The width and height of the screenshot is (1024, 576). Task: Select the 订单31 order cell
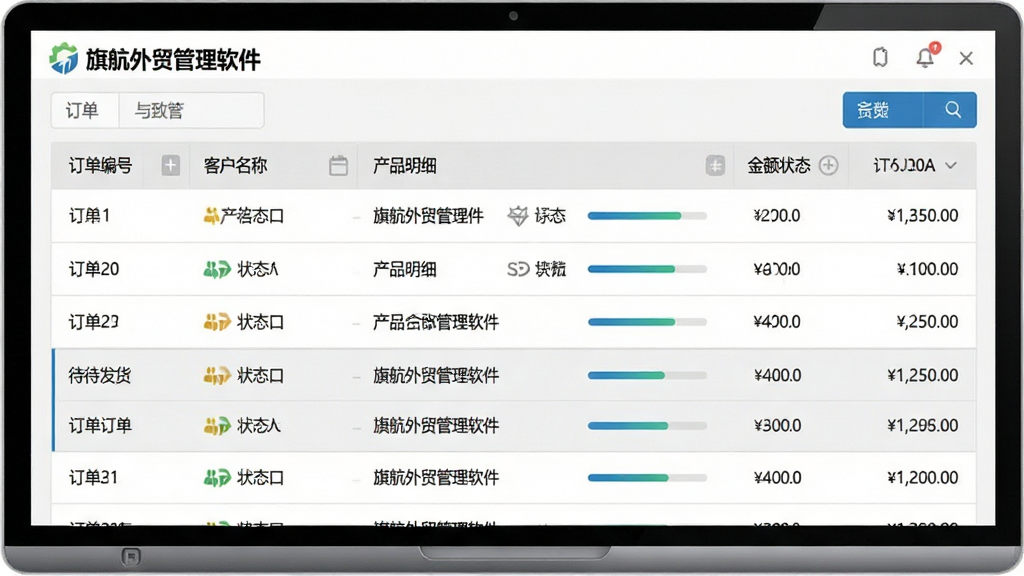point(94,478)
